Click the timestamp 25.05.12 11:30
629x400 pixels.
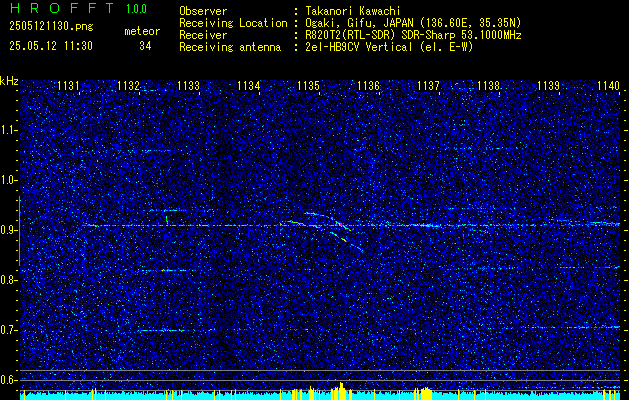[x=51, y=46]
